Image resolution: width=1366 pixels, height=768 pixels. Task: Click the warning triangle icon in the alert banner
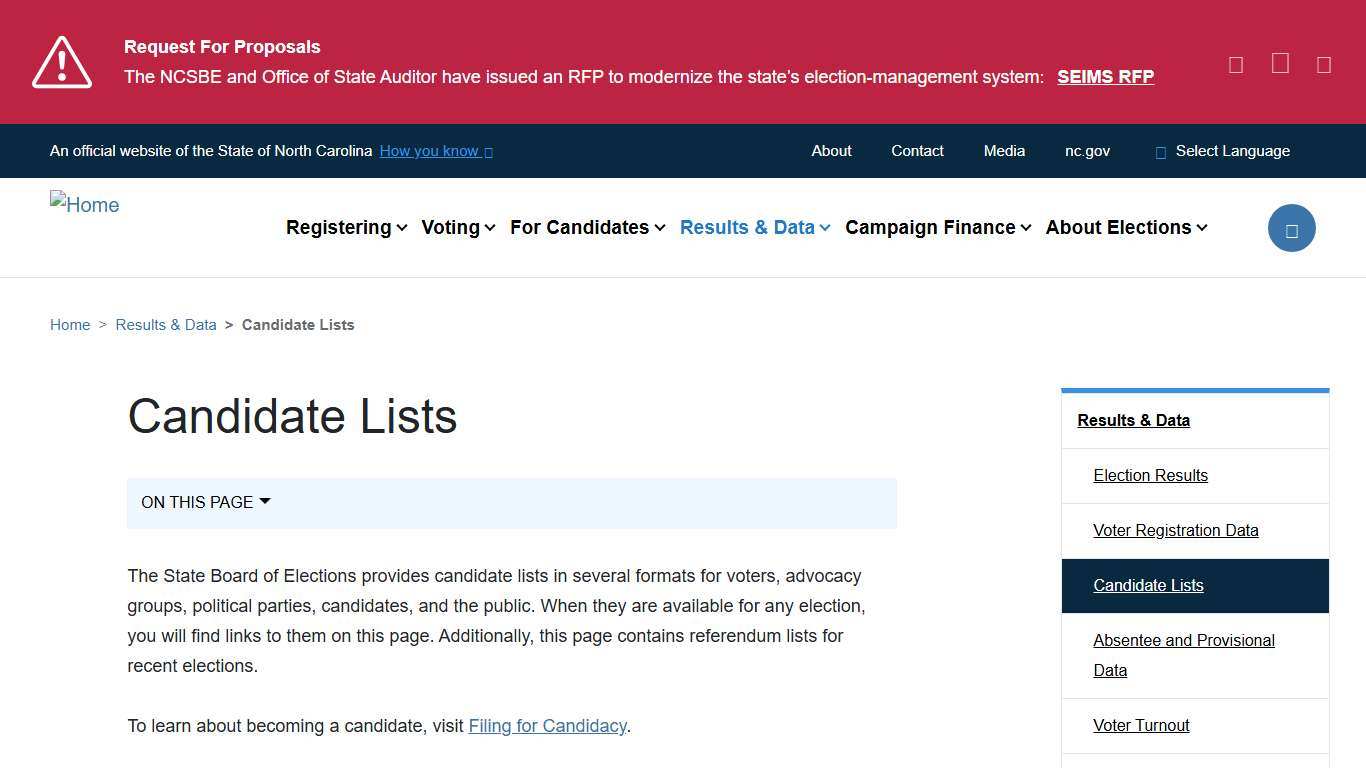tap(61, 61)
